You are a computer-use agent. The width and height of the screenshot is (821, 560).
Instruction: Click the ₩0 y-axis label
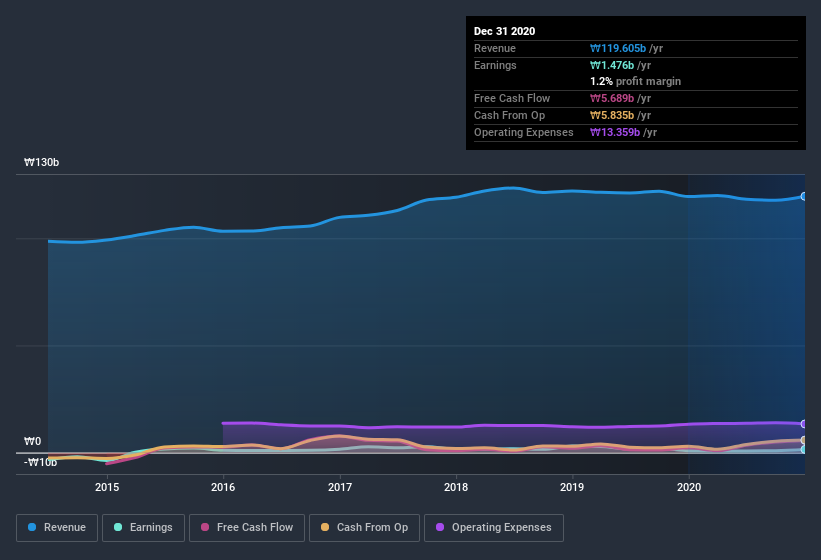click(x=32, y=441)
